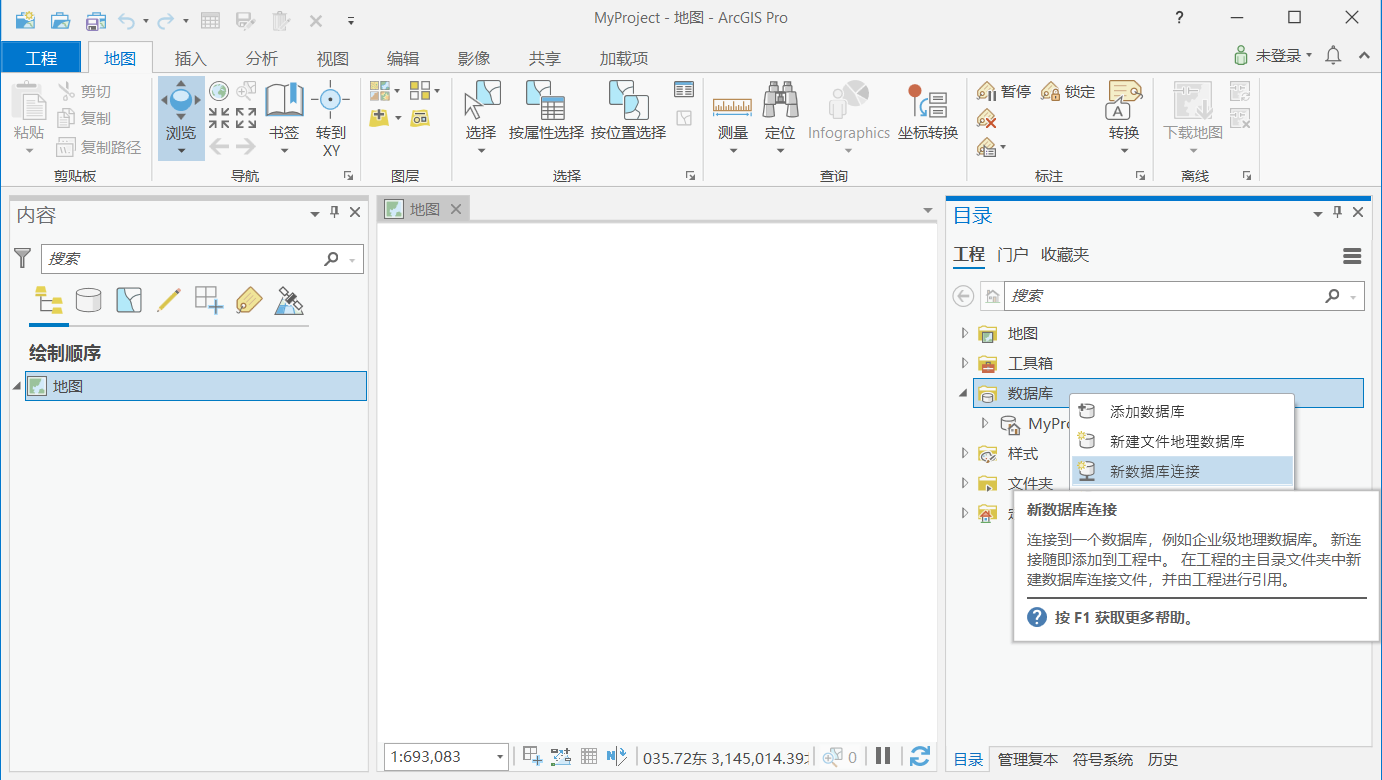This screenshot has width=1382, height=780.
Task: Choose 新数据库连接 from the context menu
Action: [1182, 471]
